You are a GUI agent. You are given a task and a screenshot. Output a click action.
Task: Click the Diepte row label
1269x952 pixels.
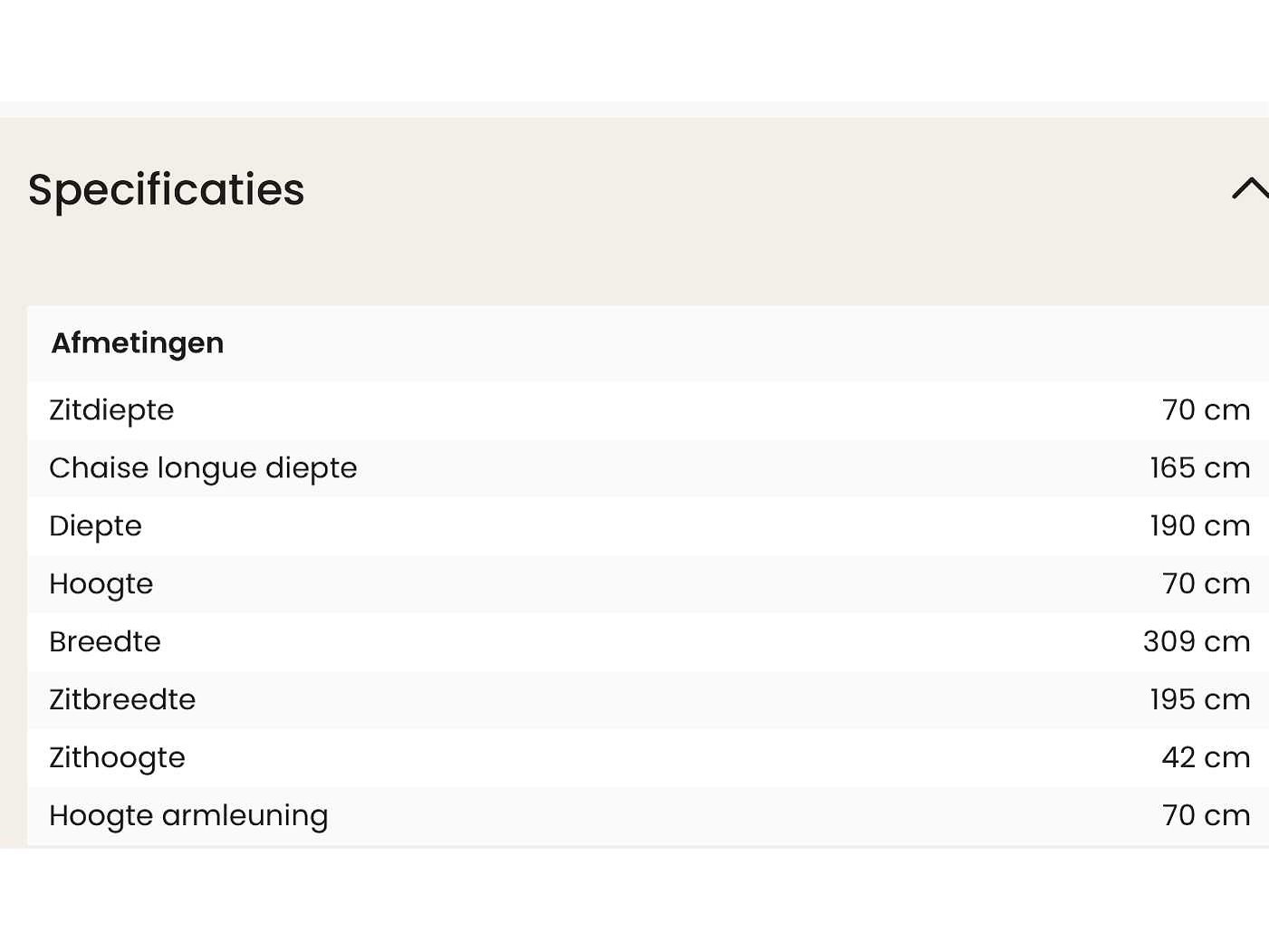pos(95,526)
